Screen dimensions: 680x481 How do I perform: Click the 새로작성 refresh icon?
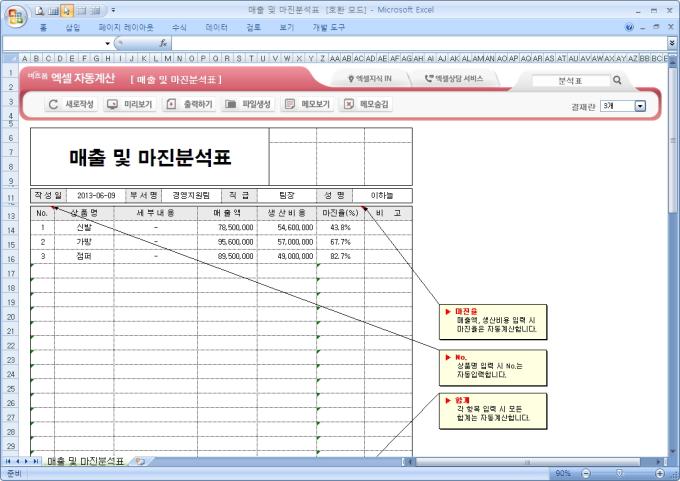[x=53, y=104]
